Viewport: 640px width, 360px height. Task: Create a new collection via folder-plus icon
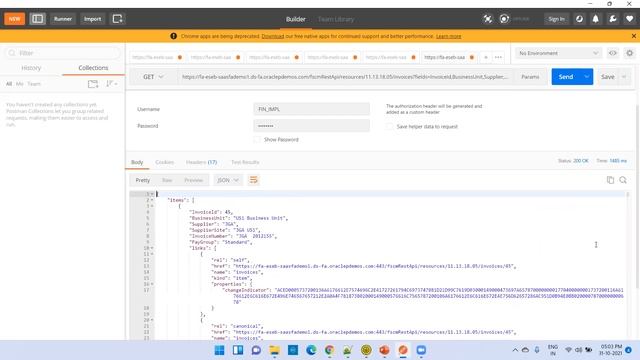[x=93, y=84]
